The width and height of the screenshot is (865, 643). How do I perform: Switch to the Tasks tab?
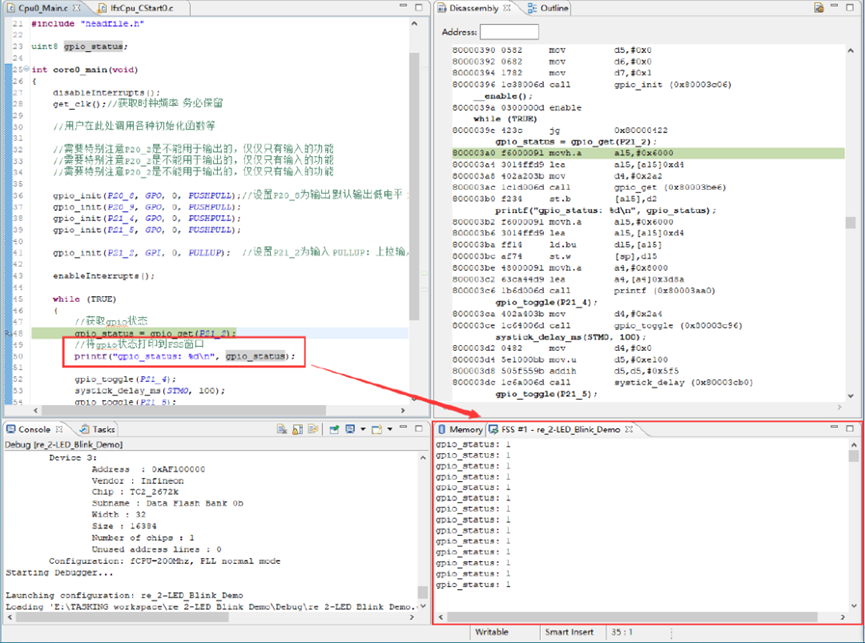(x=98, y=429)
